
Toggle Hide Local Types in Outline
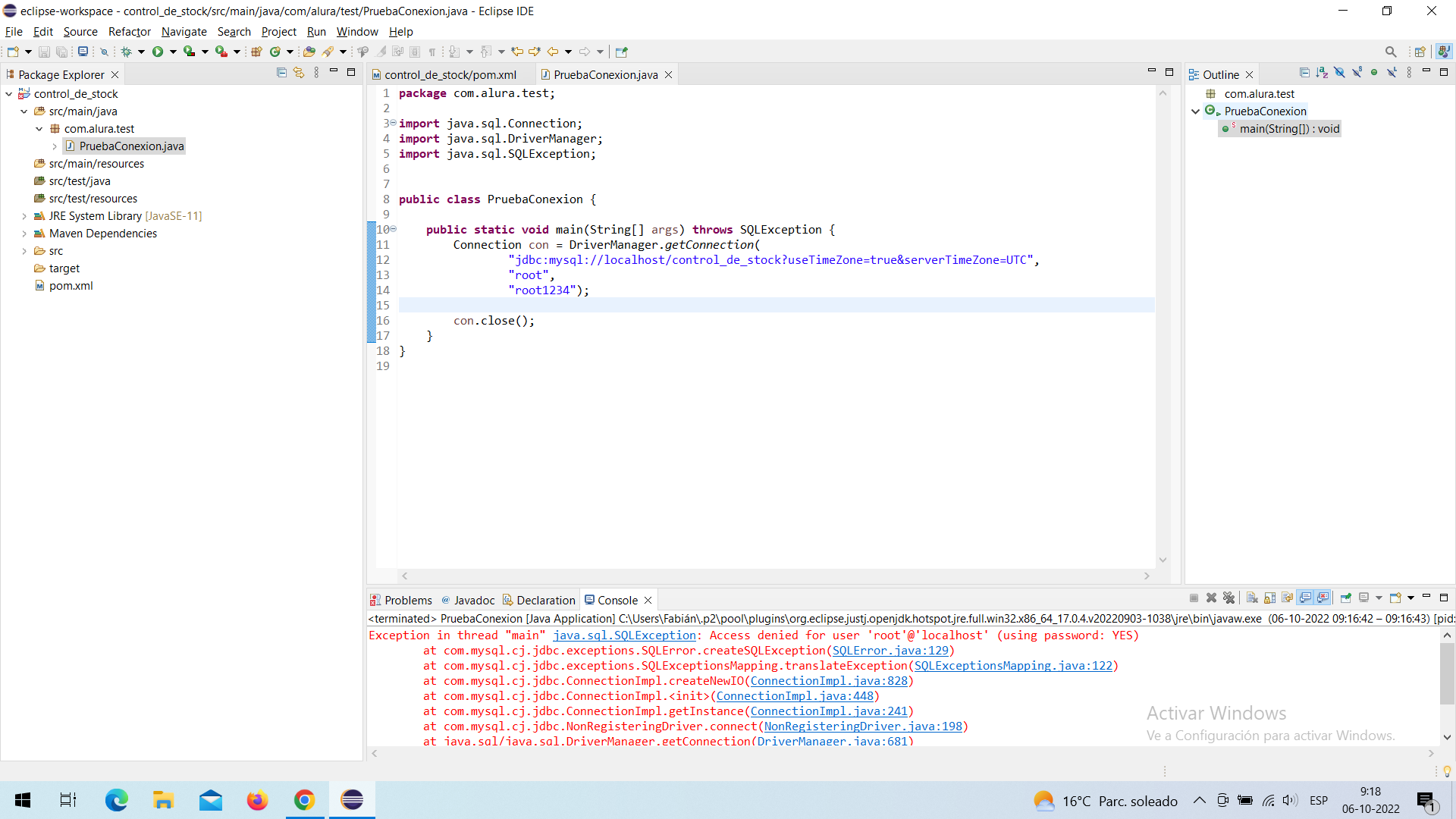(1392, 73)
